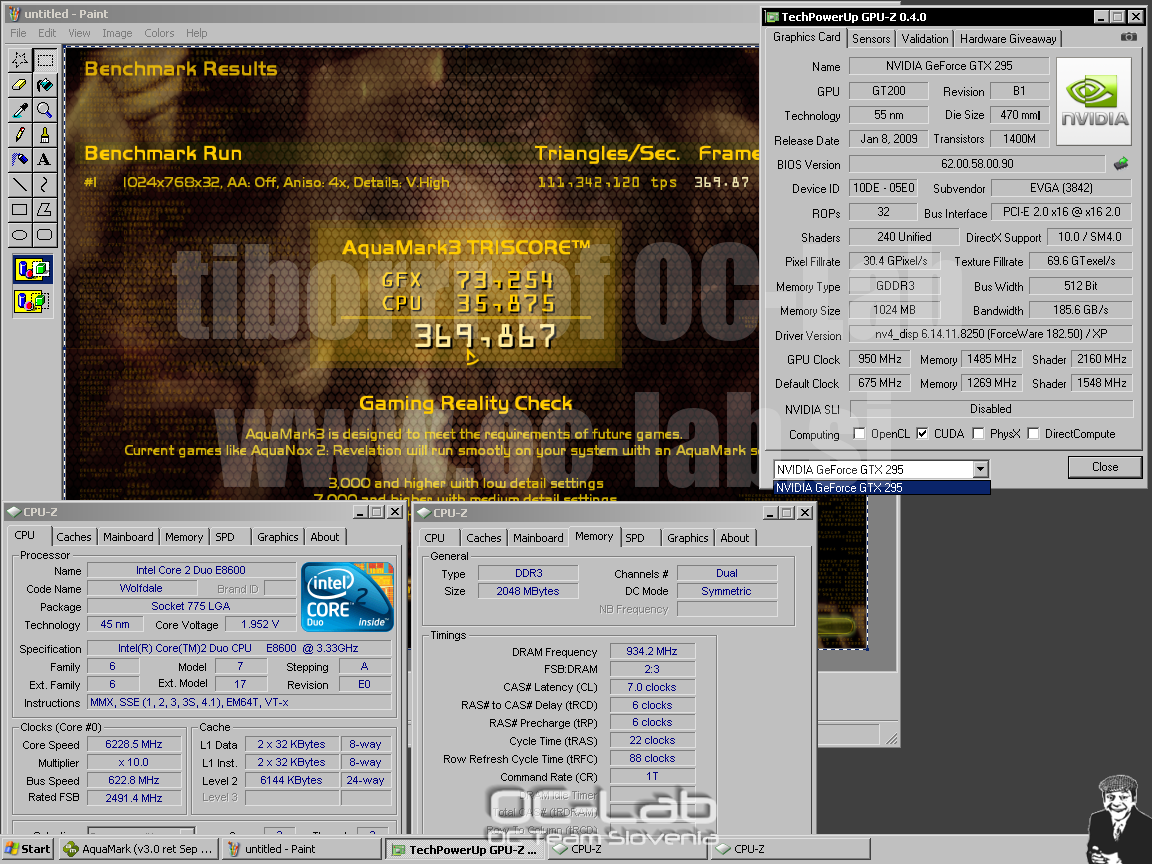Click the GPU name field NVIDIA GeForce GTX 295
The width and height of the screenshot is (1152, 864).
click(949, 66)
